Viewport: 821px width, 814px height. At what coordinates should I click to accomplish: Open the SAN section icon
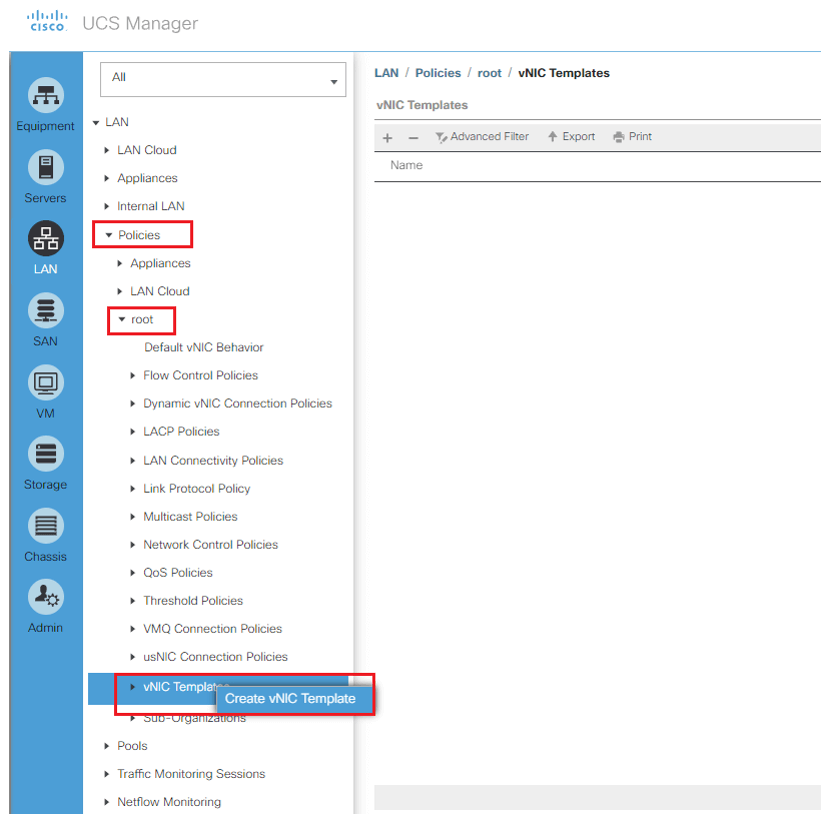click(x=46, y=310)
